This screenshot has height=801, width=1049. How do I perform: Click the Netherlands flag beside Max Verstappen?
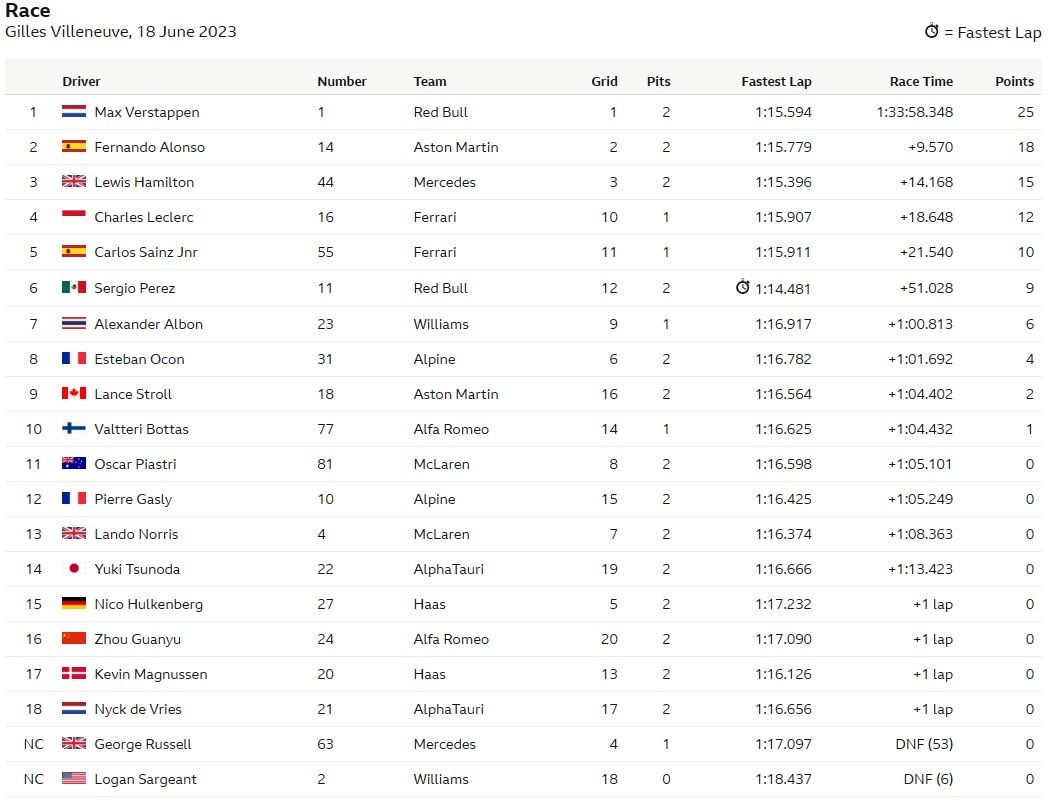pyautogui.click(x=74, y=112)
